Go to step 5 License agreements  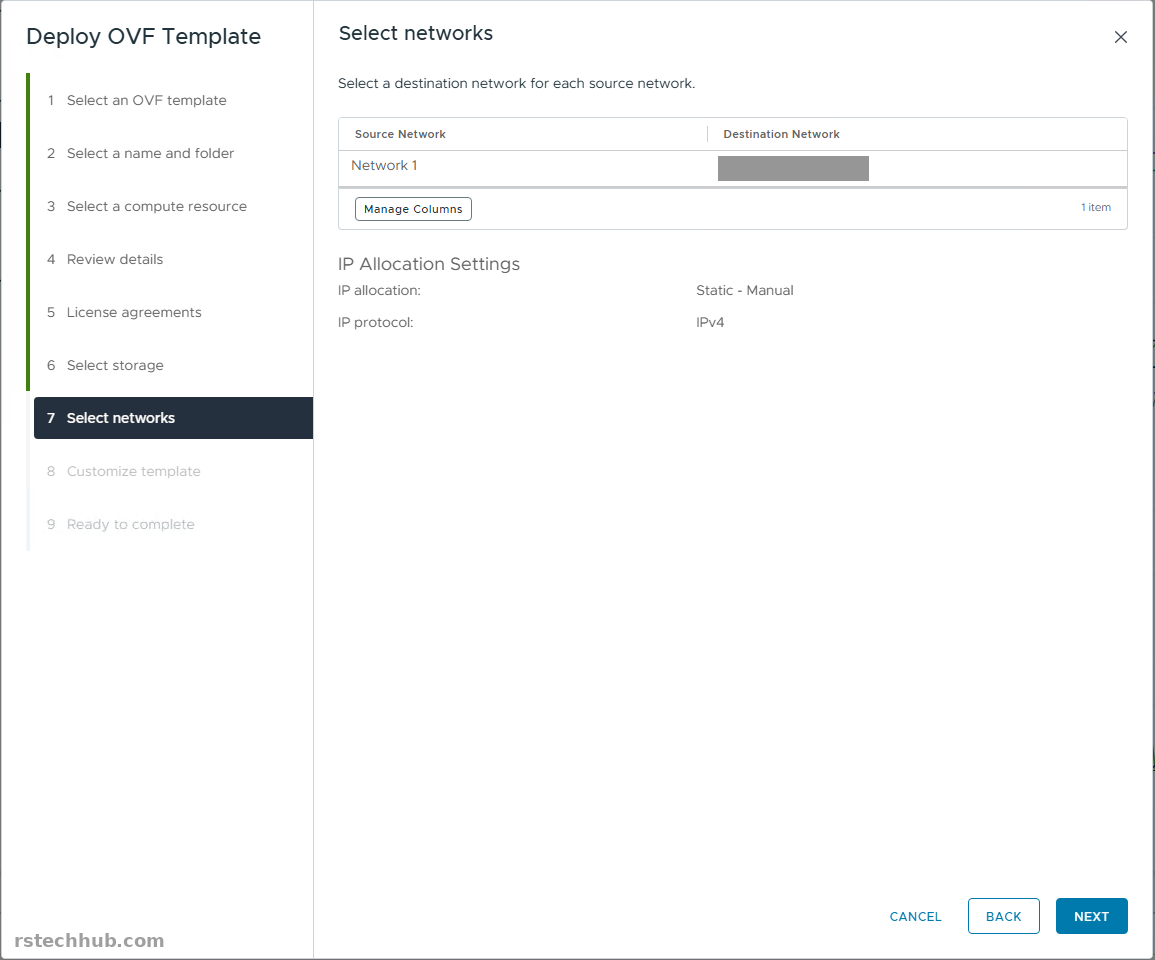coord(124,312)
